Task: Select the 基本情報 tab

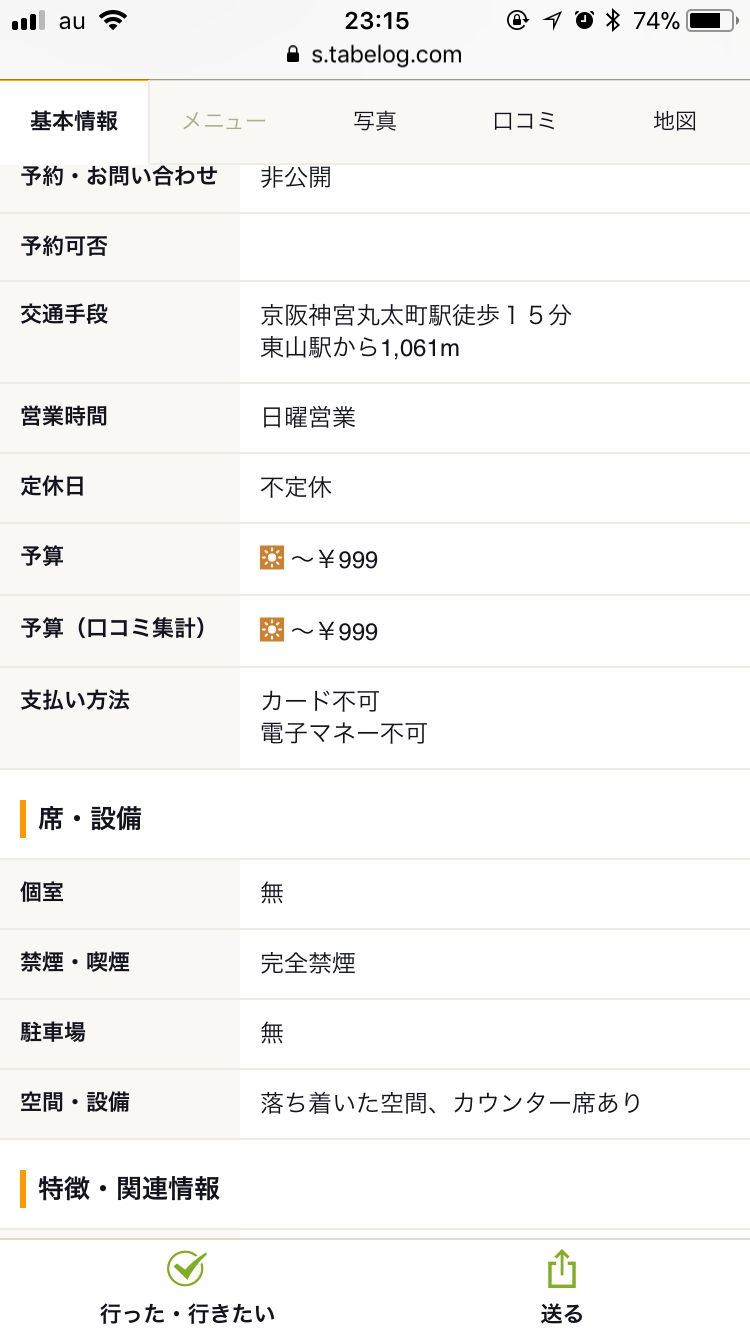Action: click(x=74, y=122)
